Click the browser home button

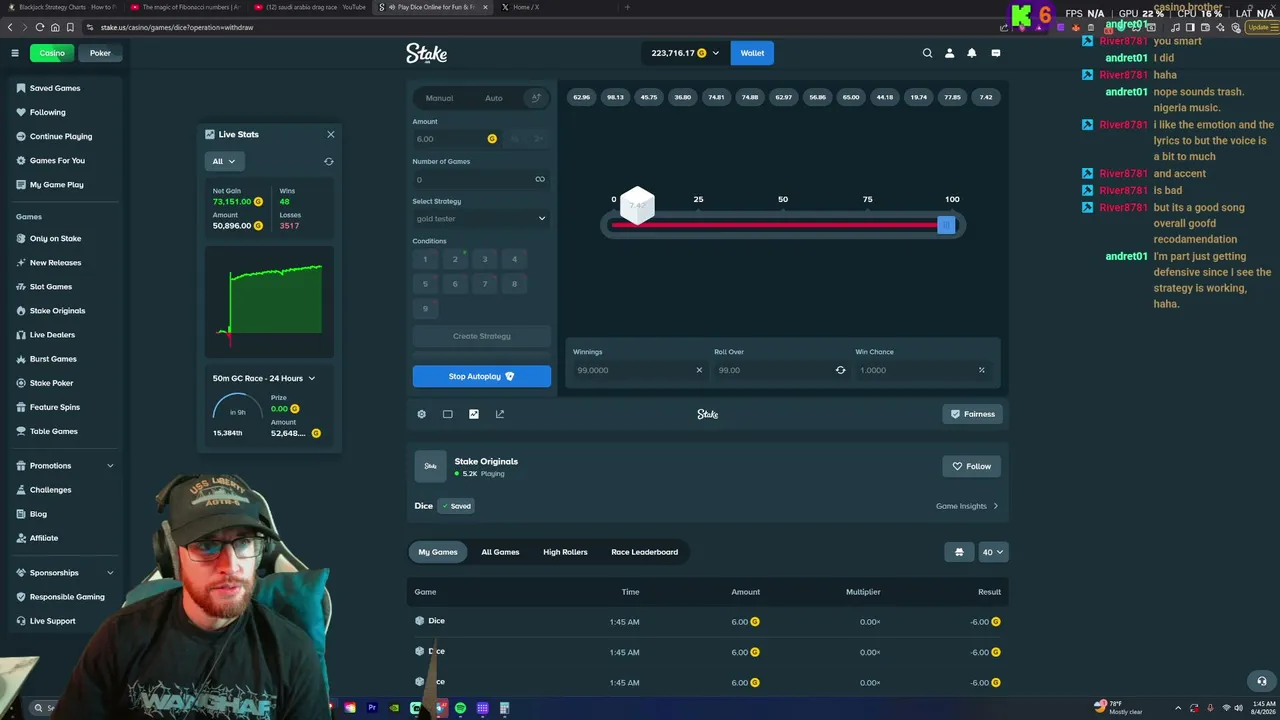[x=55, y=27]
